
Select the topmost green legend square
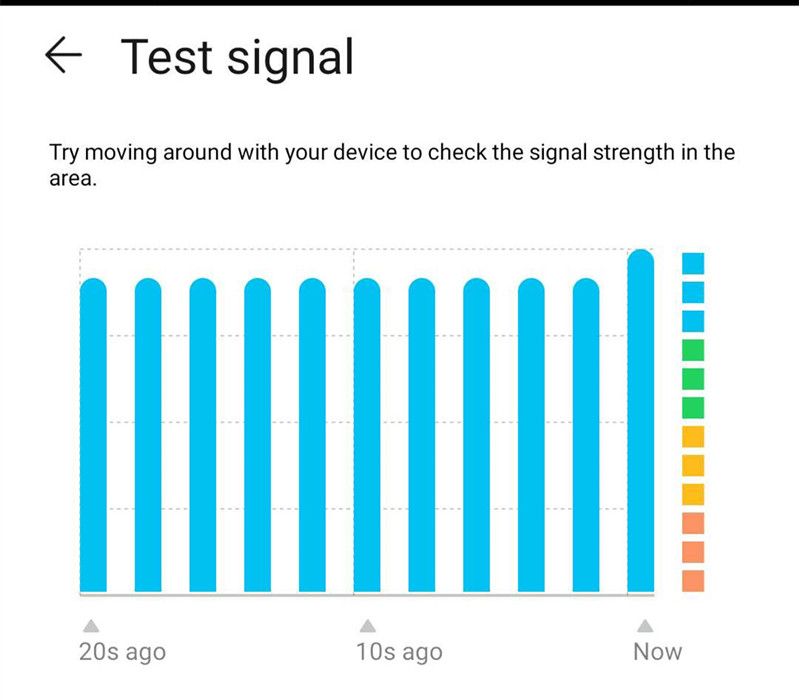click(x=693, y=350)
